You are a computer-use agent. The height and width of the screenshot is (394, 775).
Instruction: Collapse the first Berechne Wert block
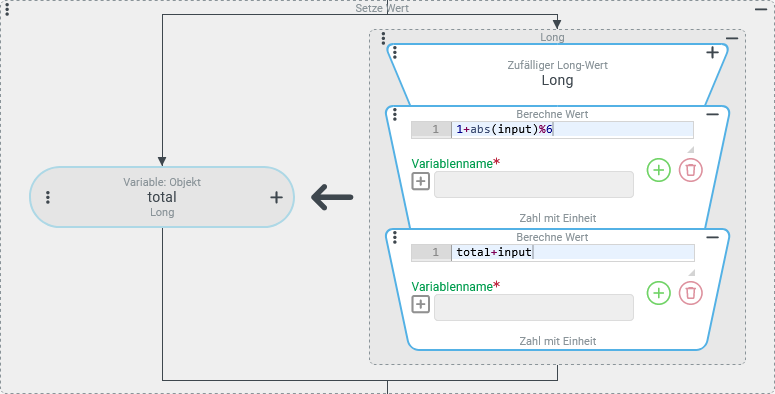coord(712,114)
